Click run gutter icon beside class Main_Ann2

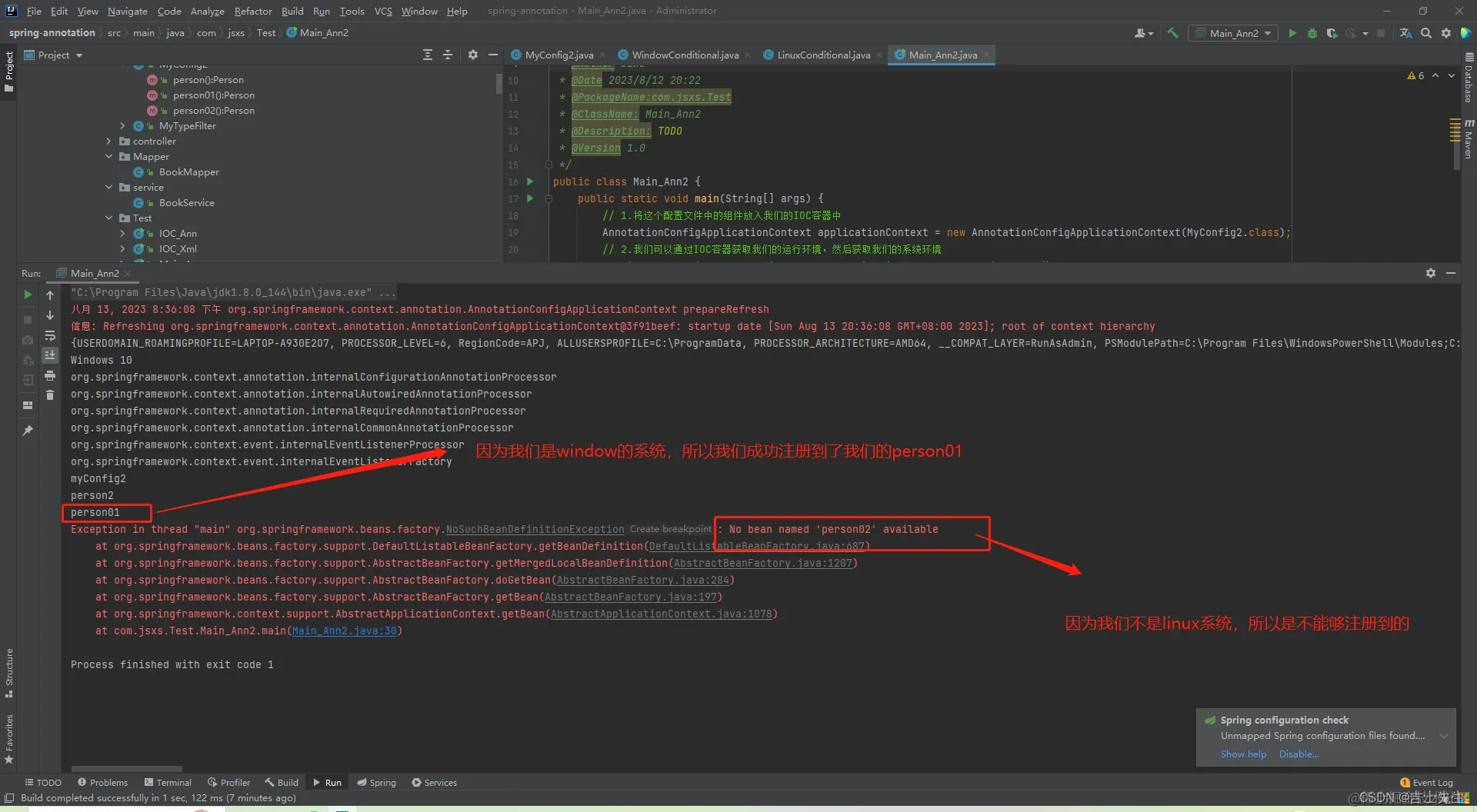pos(530,181)
